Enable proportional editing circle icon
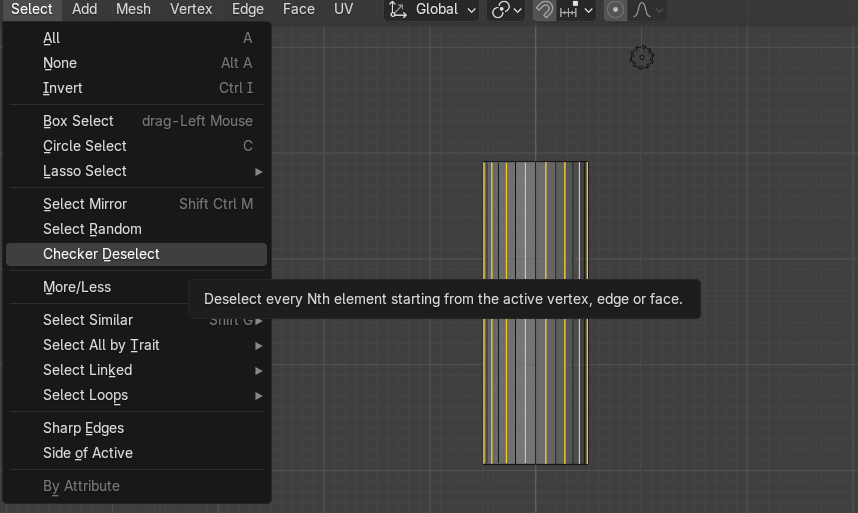This screenshot has height=513, width=858. [616, 10]
